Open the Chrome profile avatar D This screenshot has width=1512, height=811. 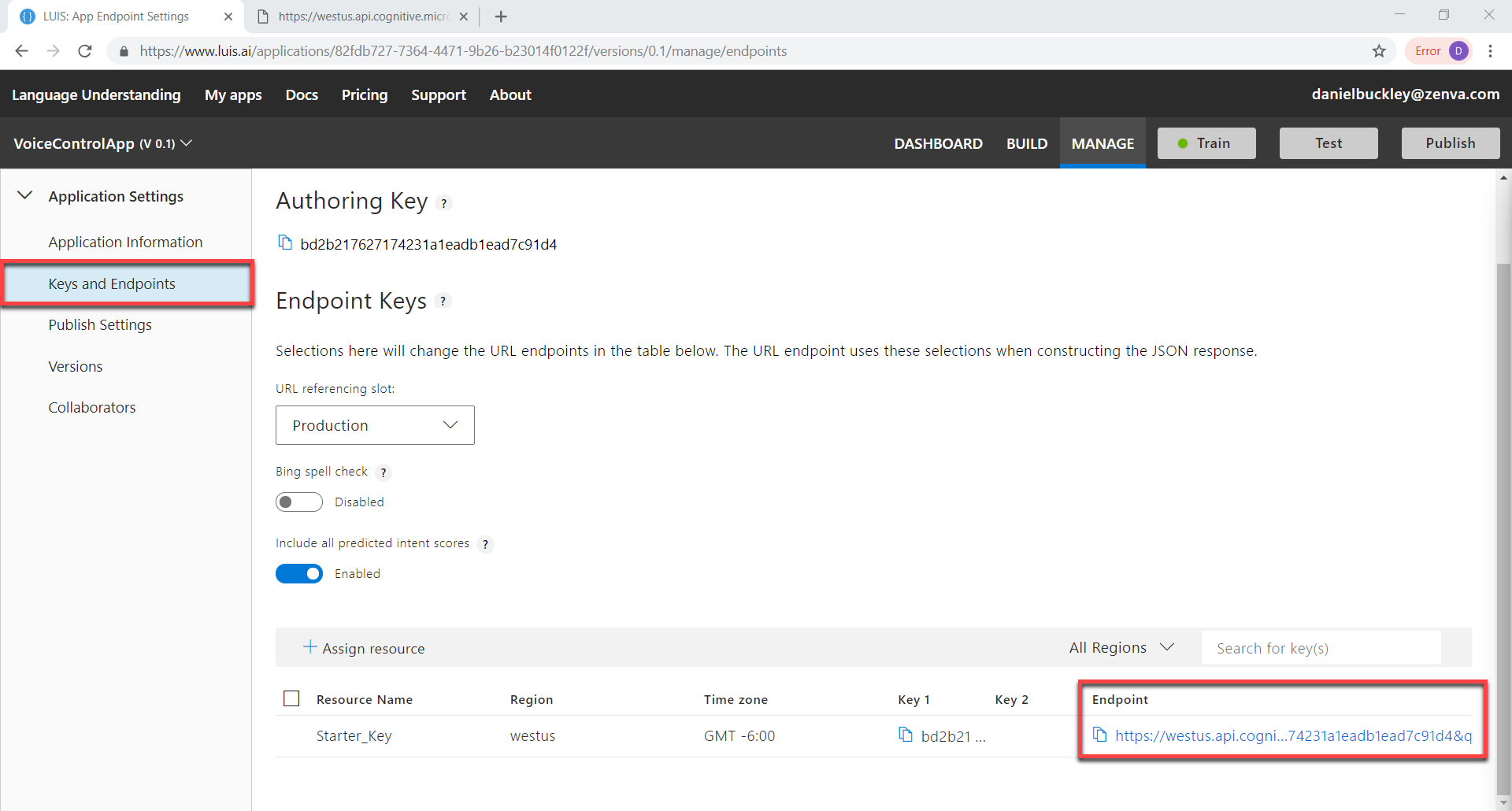tap(1458, 51)
